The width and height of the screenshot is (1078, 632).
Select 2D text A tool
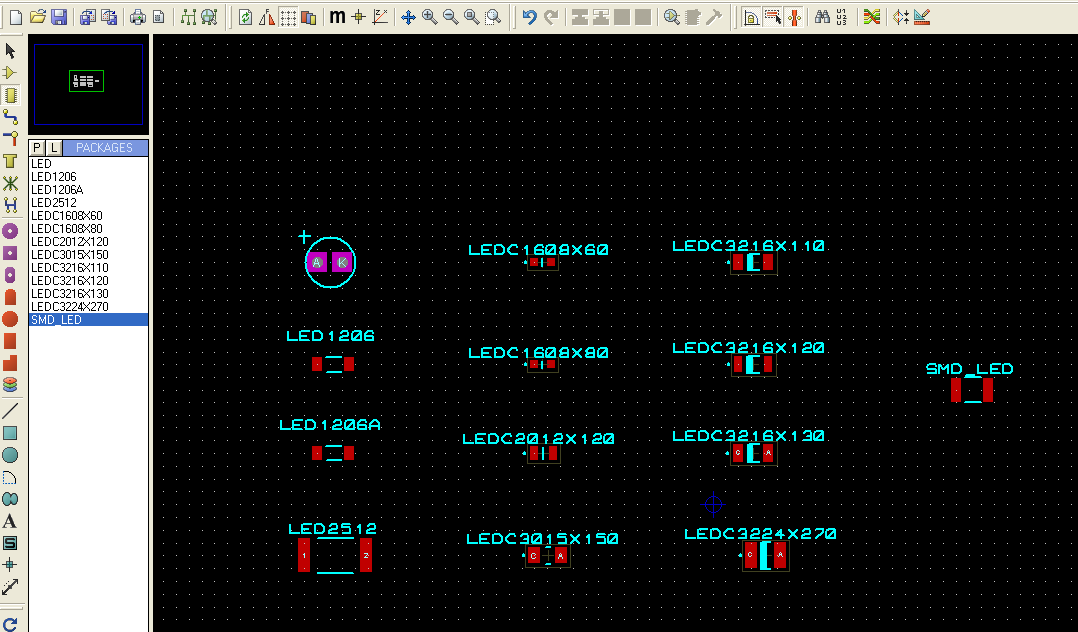(x=10, y=521)
